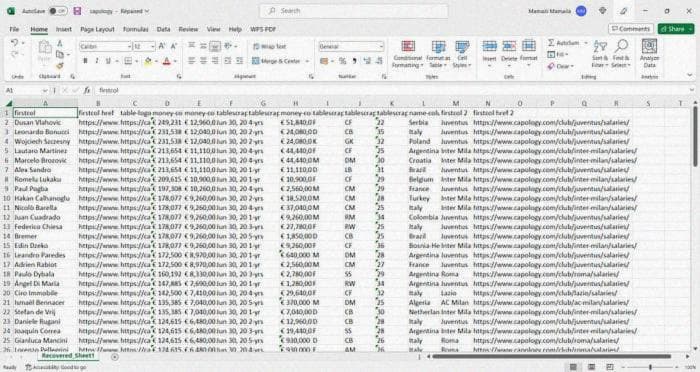Image resolution: width=700 pixels, height=372 pixels.
Task: Adjust the zoom slider in status bar
Action: (x=650, y=367)
